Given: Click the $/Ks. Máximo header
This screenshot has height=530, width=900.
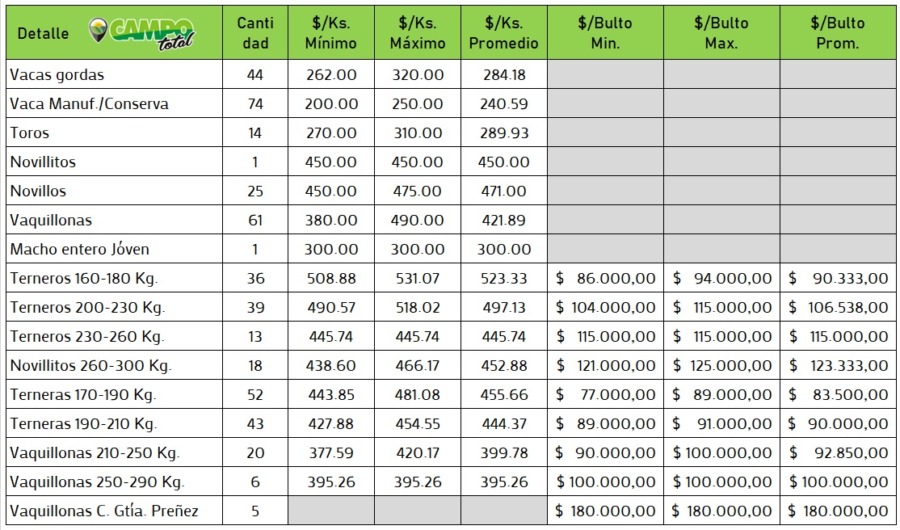Looking at the screenshot, I should tap(416, 33).
